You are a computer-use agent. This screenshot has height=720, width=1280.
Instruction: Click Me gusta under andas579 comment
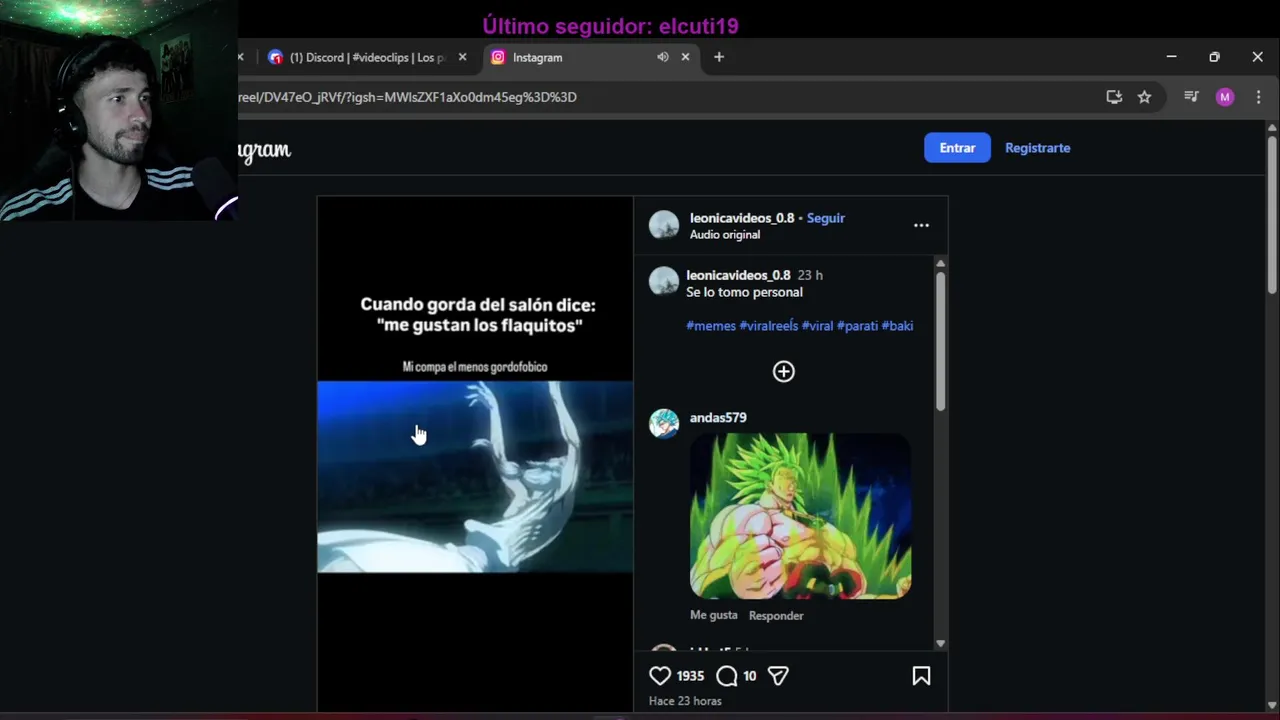(x=714, y=615)
